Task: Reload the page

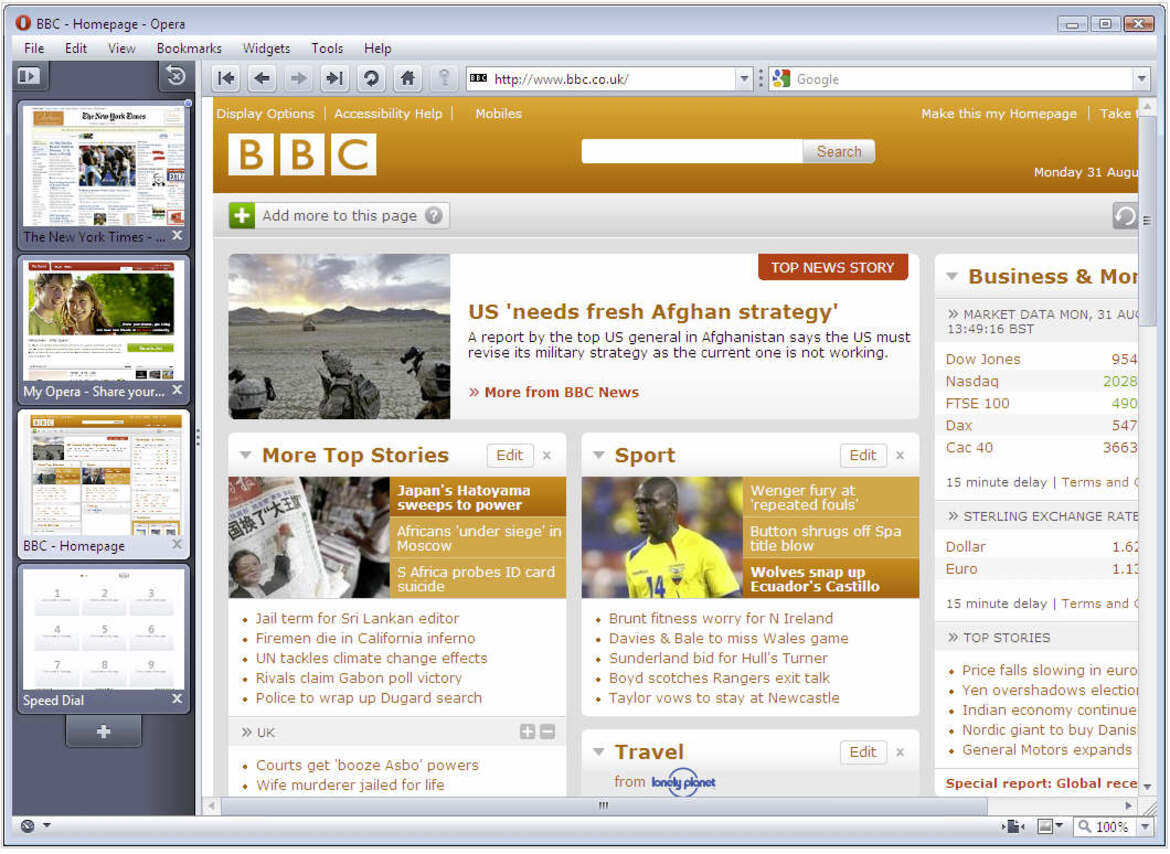Action: tap(371, 78)
